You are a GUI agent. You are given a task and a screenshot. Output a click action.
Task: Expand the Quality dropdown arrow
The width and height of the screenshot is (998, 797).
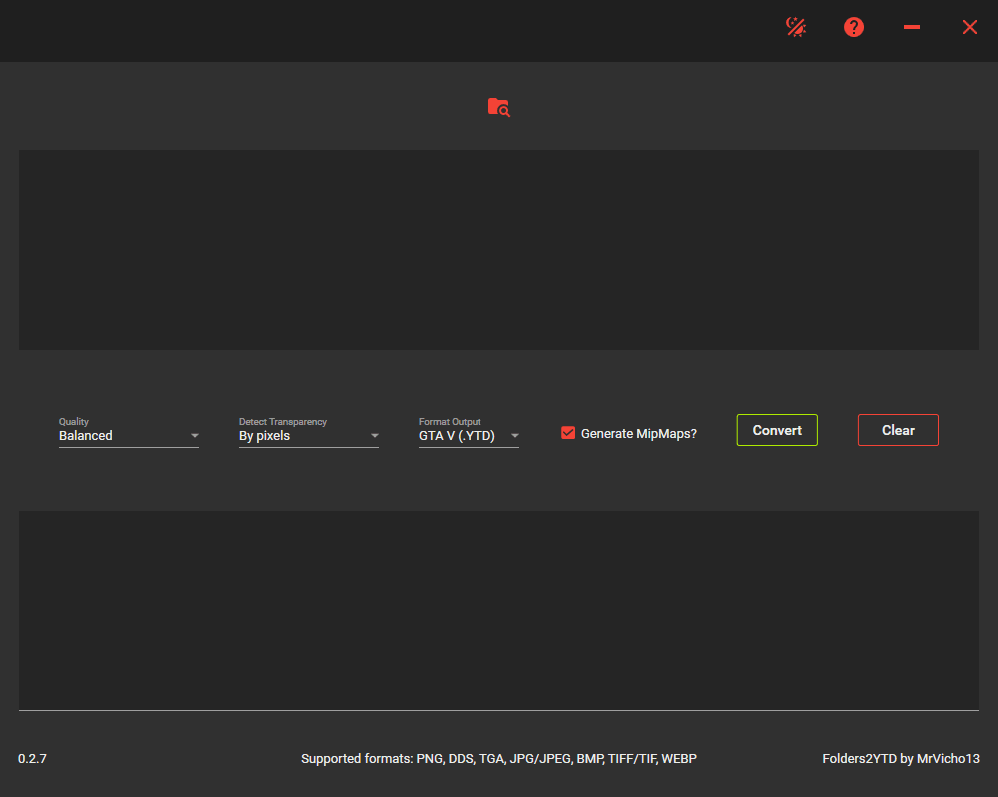195,436
